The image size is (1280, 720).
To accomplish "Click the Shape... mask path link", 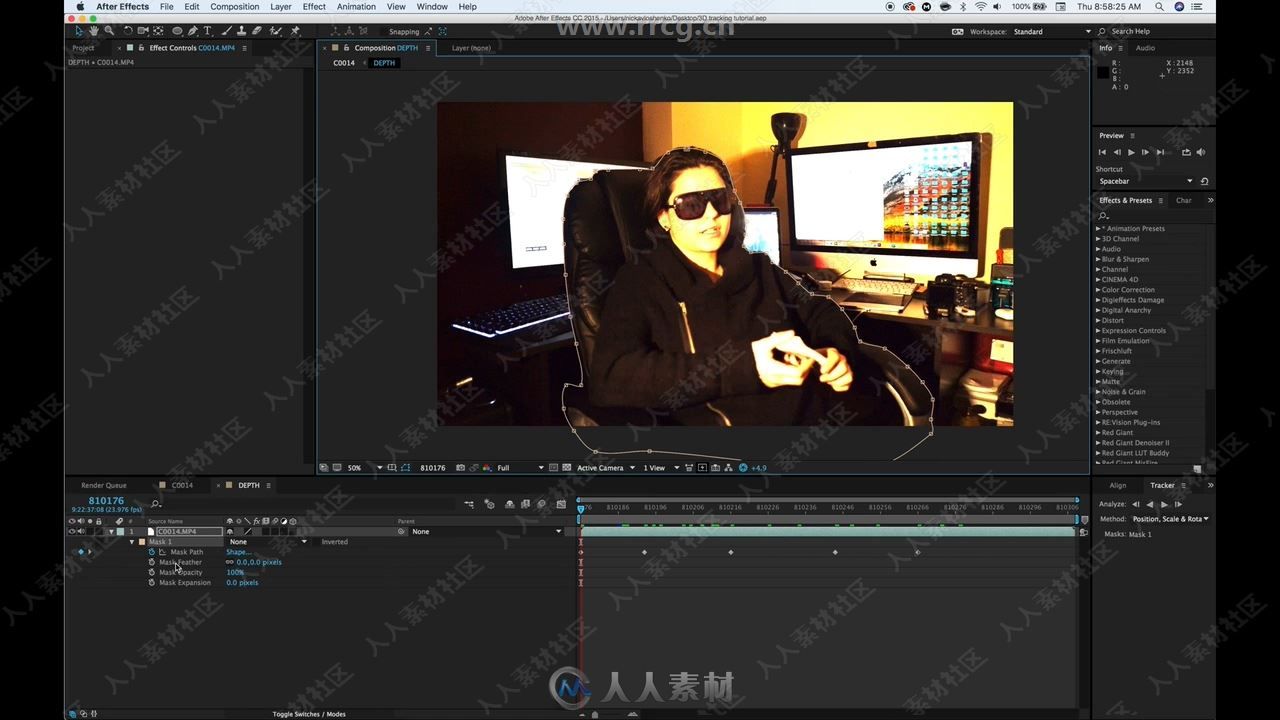I will coord(238,552).
